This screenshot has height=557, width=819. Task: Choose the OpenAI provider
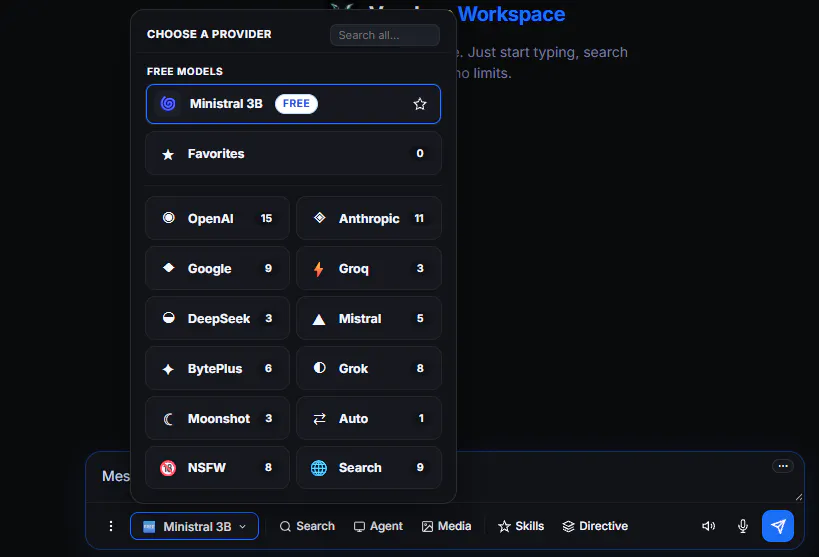coord(217,218)
